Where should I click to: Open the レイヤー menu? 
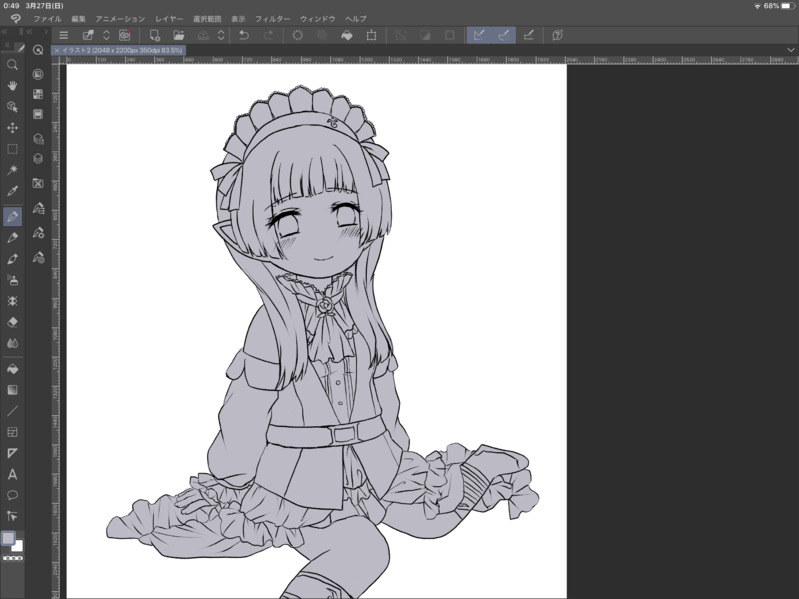point(169,19)
